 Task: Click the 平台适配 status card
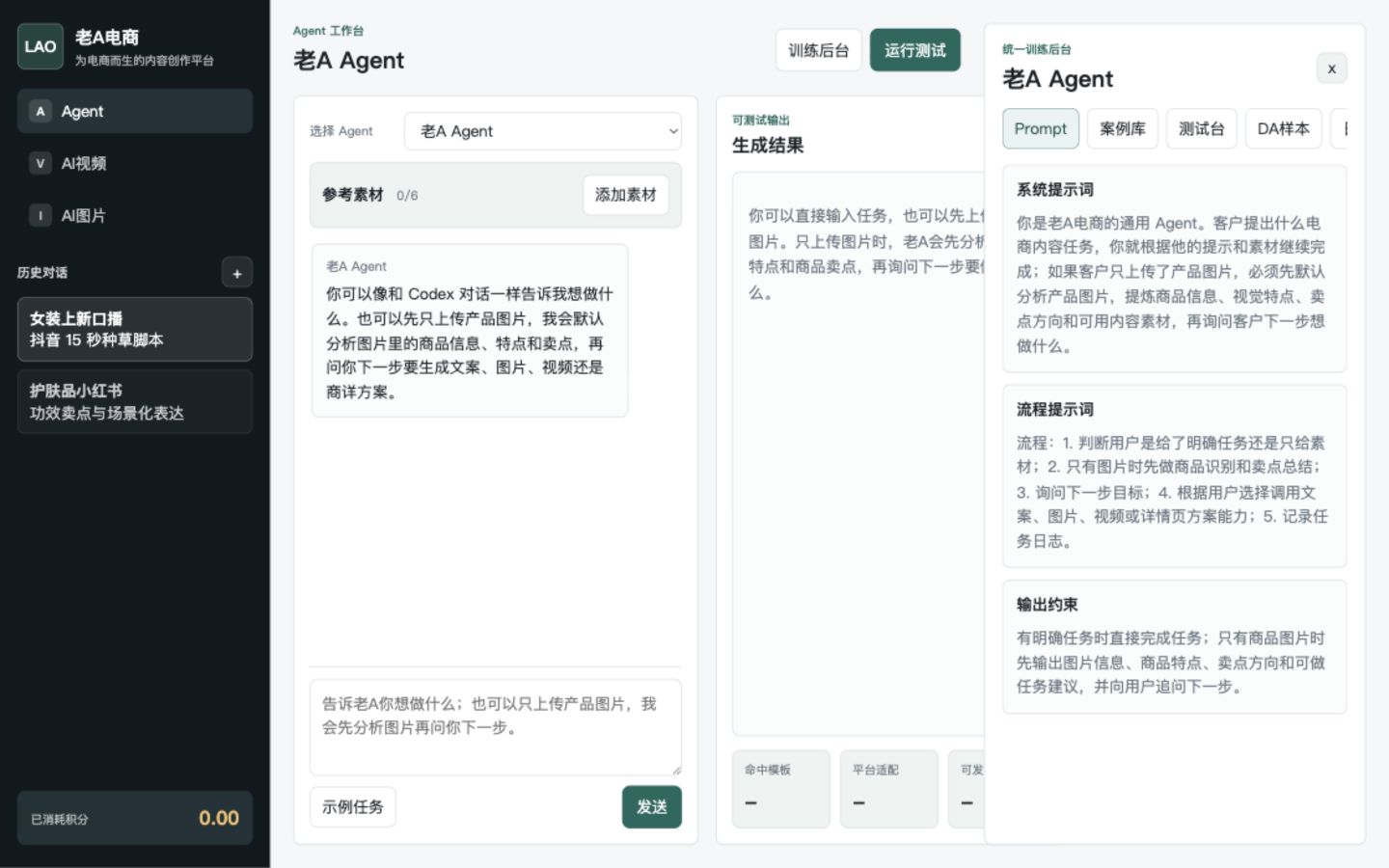pos(889,789)
